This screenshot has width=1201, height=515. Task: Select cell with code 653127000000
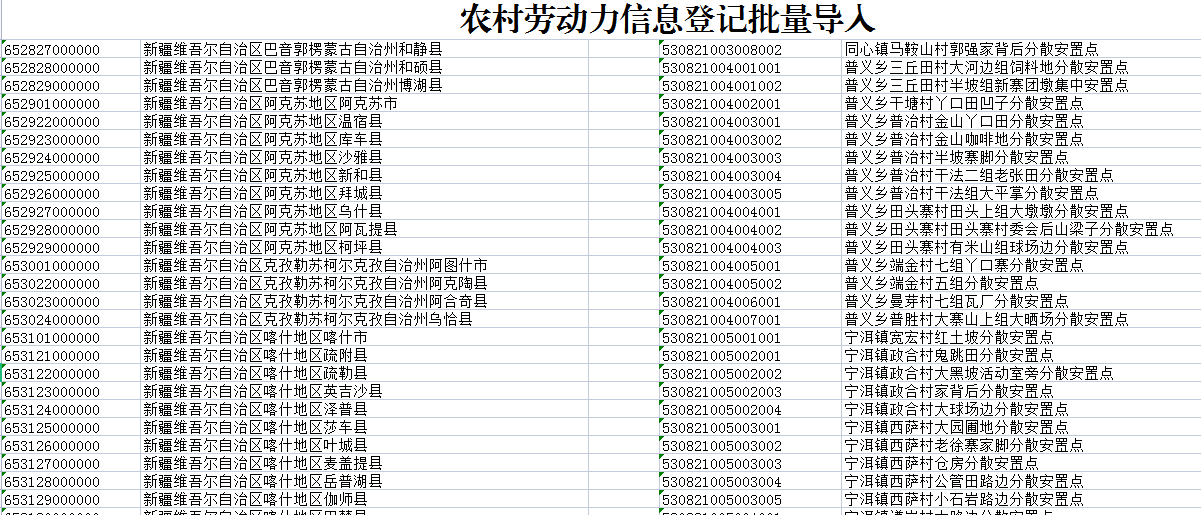coord(71,464)
